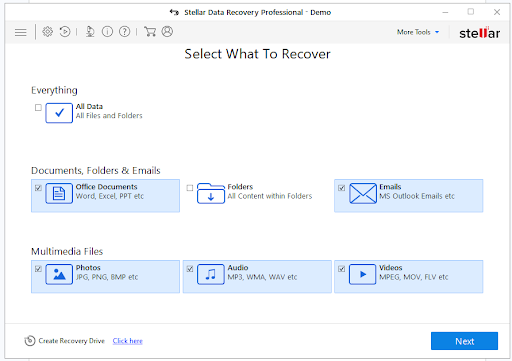Click the Videos play icon
Image resolution: width=512 pixels, height=361 pixels.
click(x=363, y=274)
